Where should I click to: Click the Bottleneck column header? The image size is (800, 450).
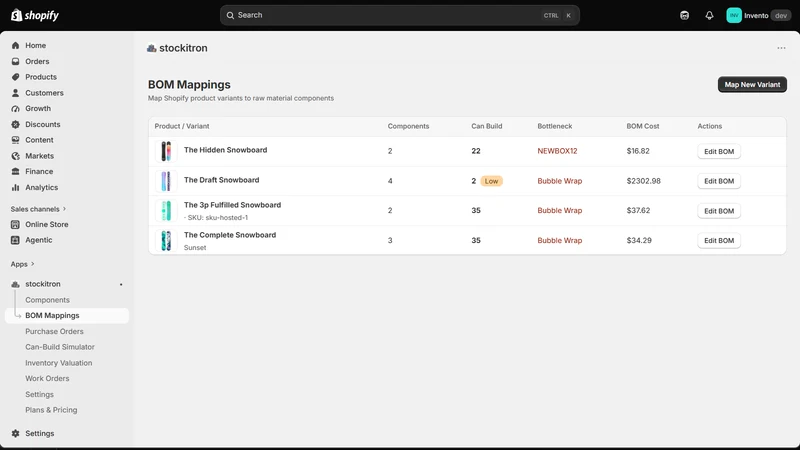click(x=555, y=126)
